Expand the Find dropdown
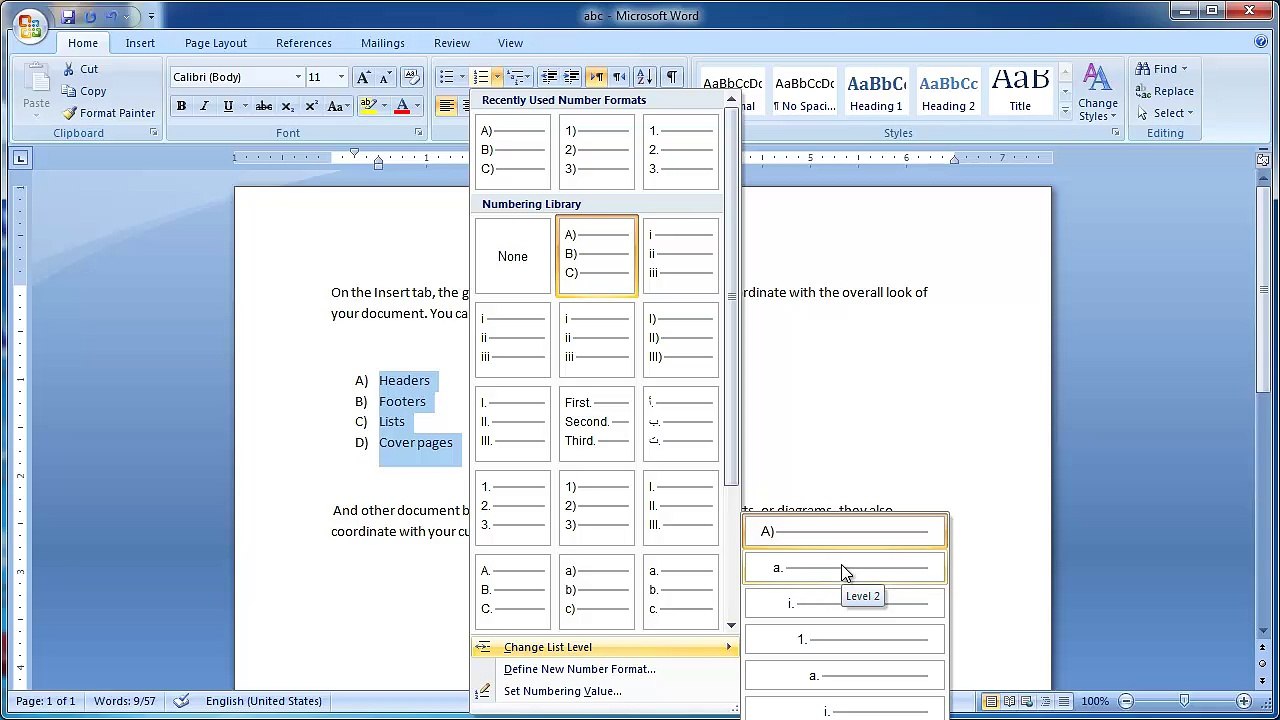The width and height of the screenshot is (1280, 720). (1184, 69)
